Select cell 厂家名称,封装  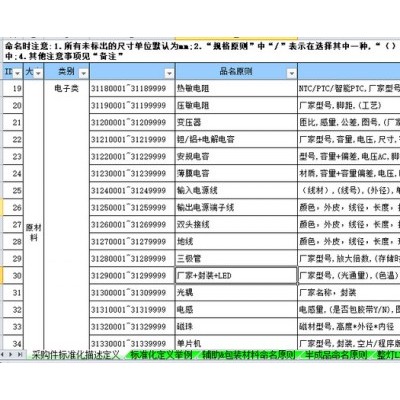pyautogui.click(x=349, y=292)
